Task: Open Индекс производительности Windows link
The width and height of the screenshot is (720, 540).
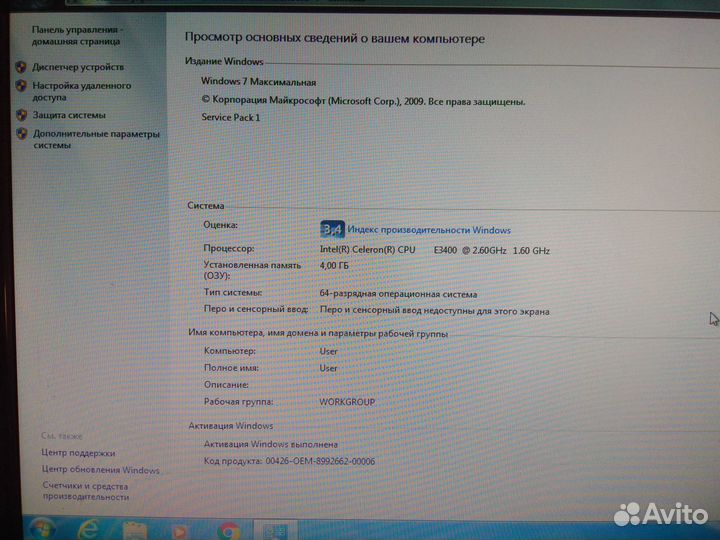Action: [x=429, y=230]
